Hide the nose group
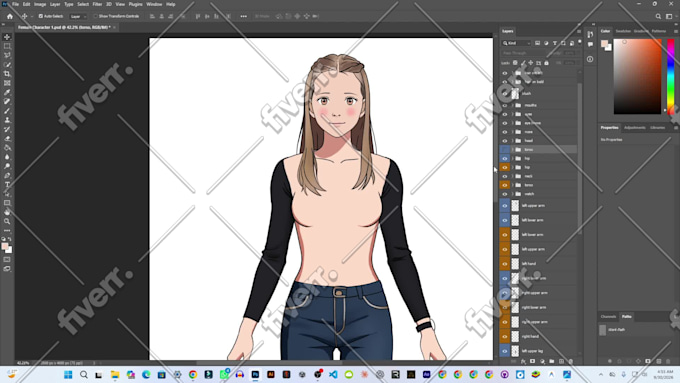This screenshot has height=383, width=680. coord(505,132)
